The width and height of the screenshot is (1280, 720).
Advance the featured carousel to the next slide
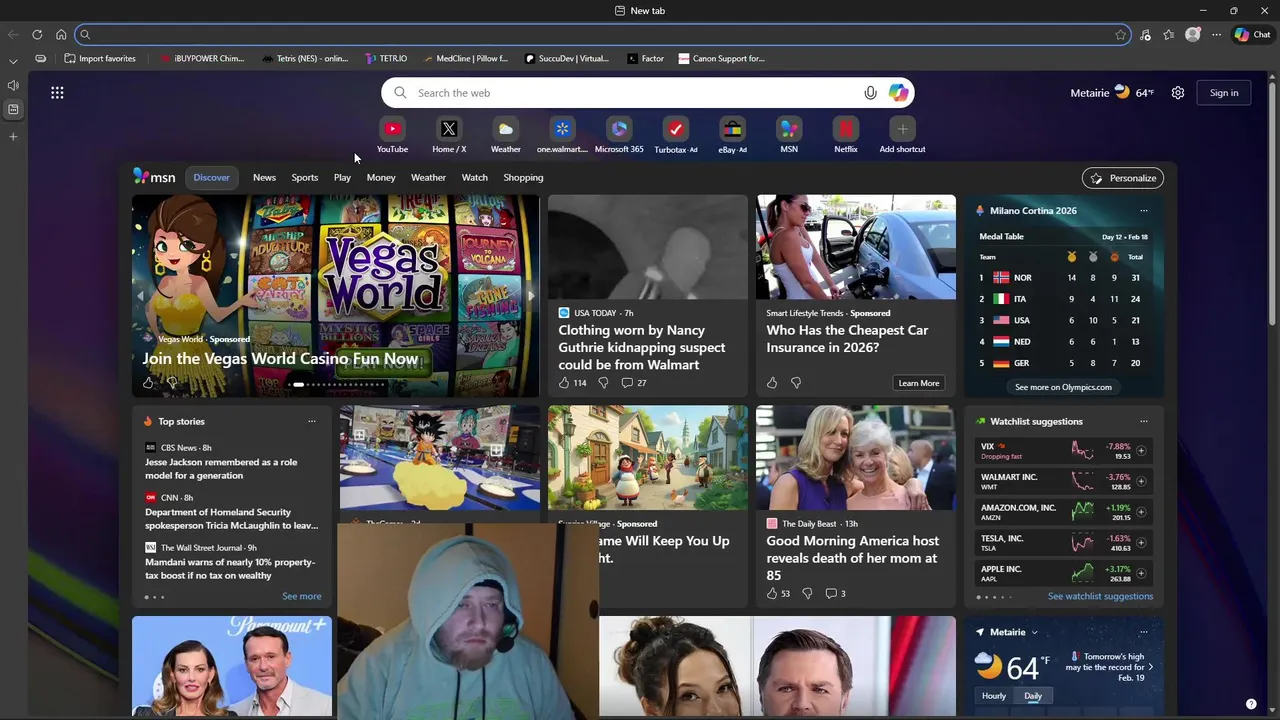point(530,296)
